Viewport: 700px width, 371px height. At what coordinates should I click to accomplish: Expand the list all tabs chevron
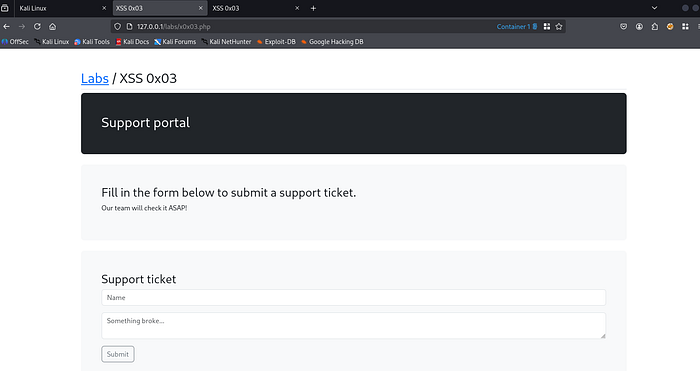click(x=654, y=8)
